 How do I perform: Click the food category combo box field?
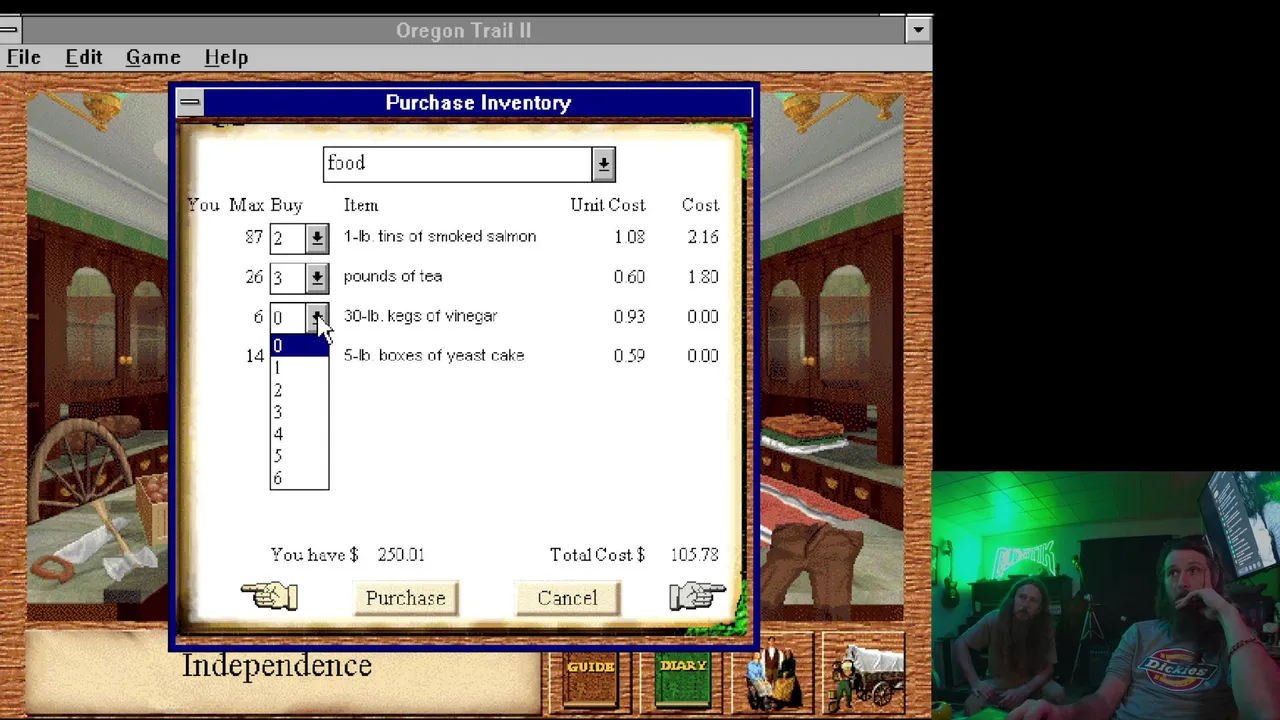click(458, 164)
